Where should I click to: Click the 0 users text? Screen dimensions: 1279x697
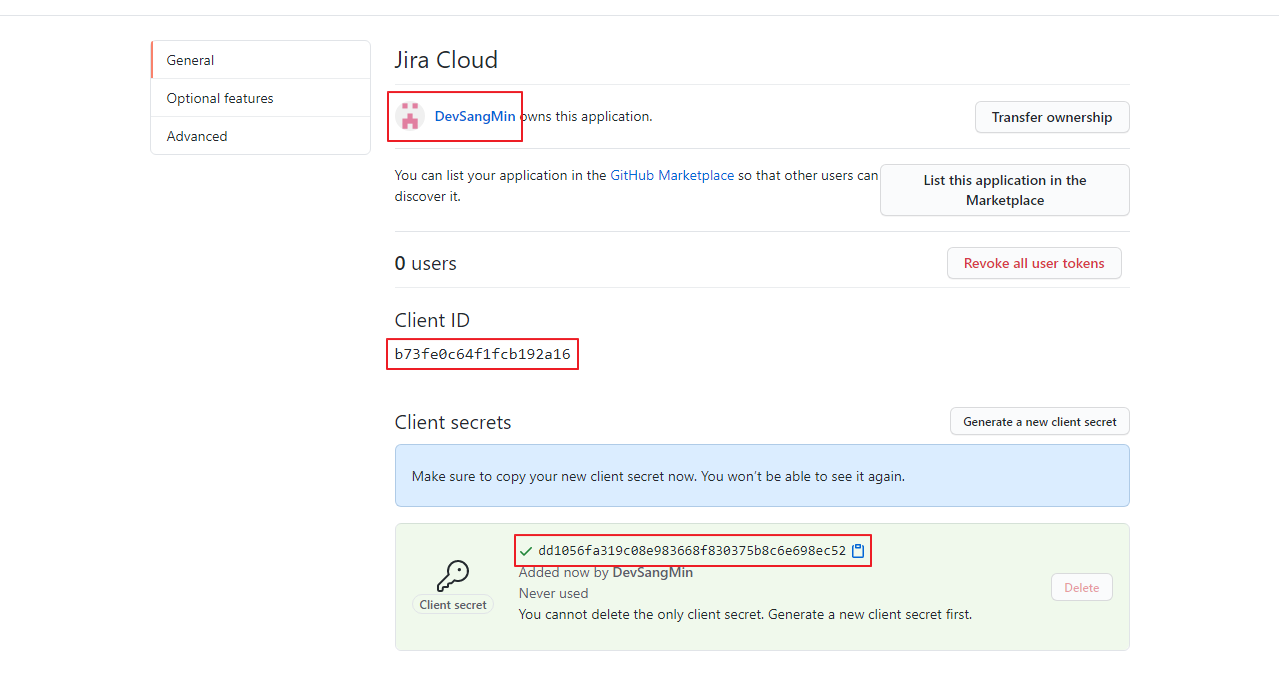[x=426, y=264]
